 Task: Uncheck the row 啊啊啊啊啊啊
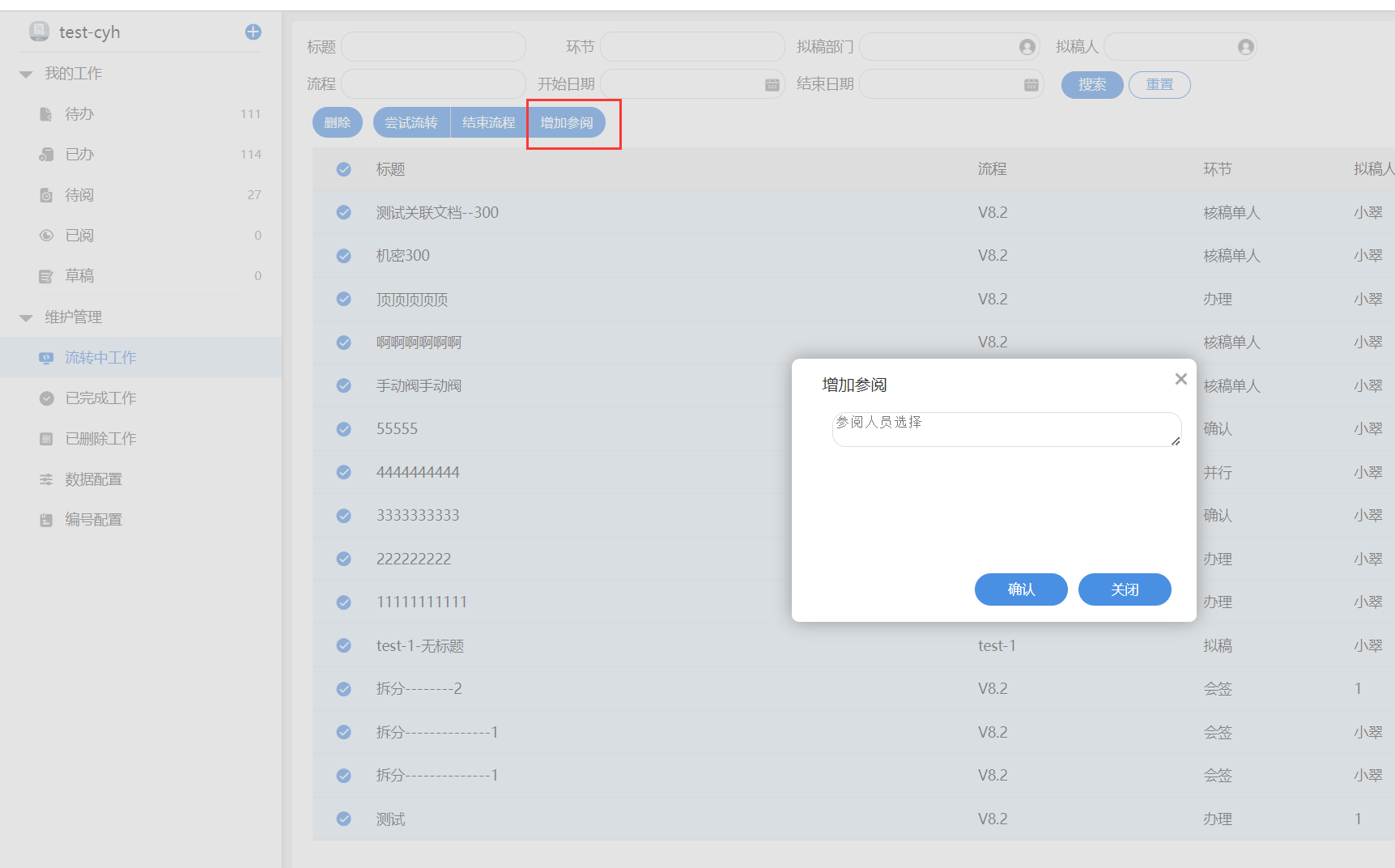point(344,343)
